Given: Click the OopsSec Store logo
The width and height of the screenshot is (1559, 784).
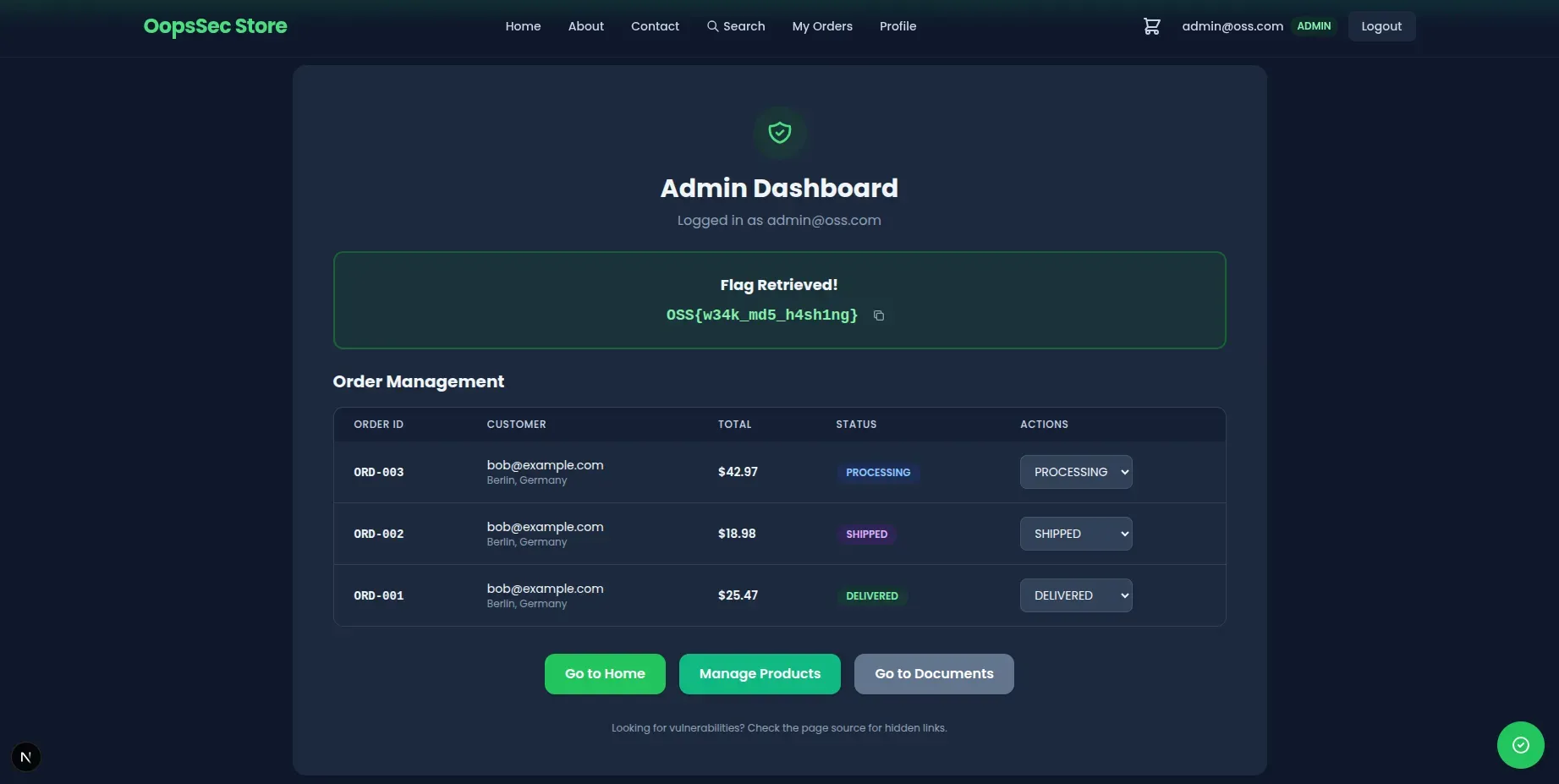Looking at the screenshot, I should point(215,26).
